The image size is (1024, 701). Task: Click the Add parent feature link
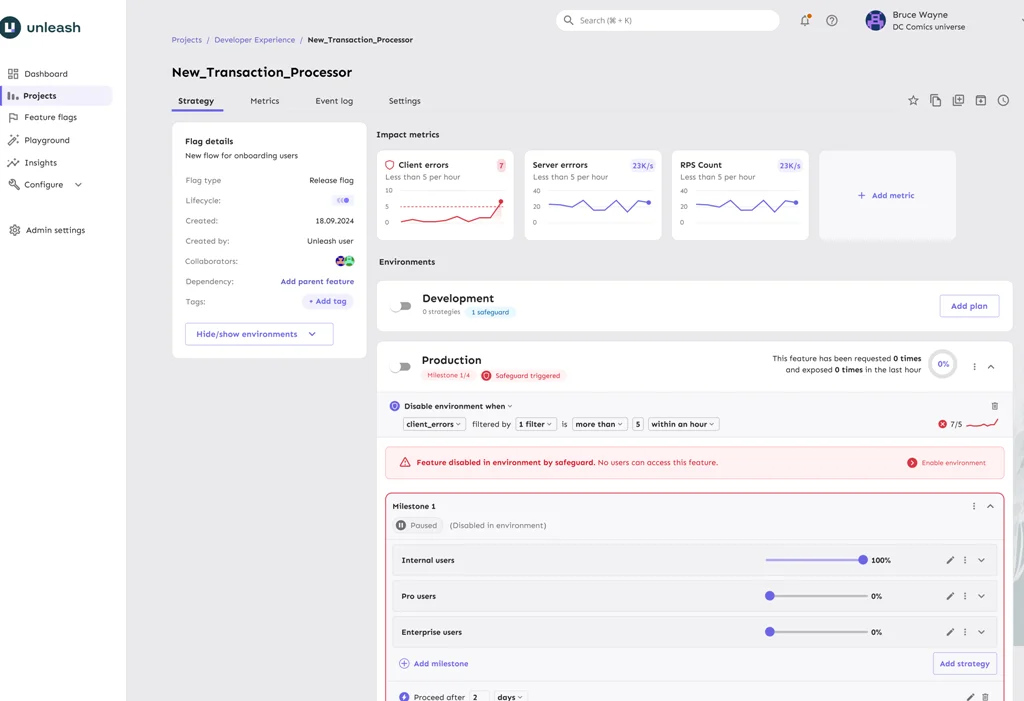point(317,281)
